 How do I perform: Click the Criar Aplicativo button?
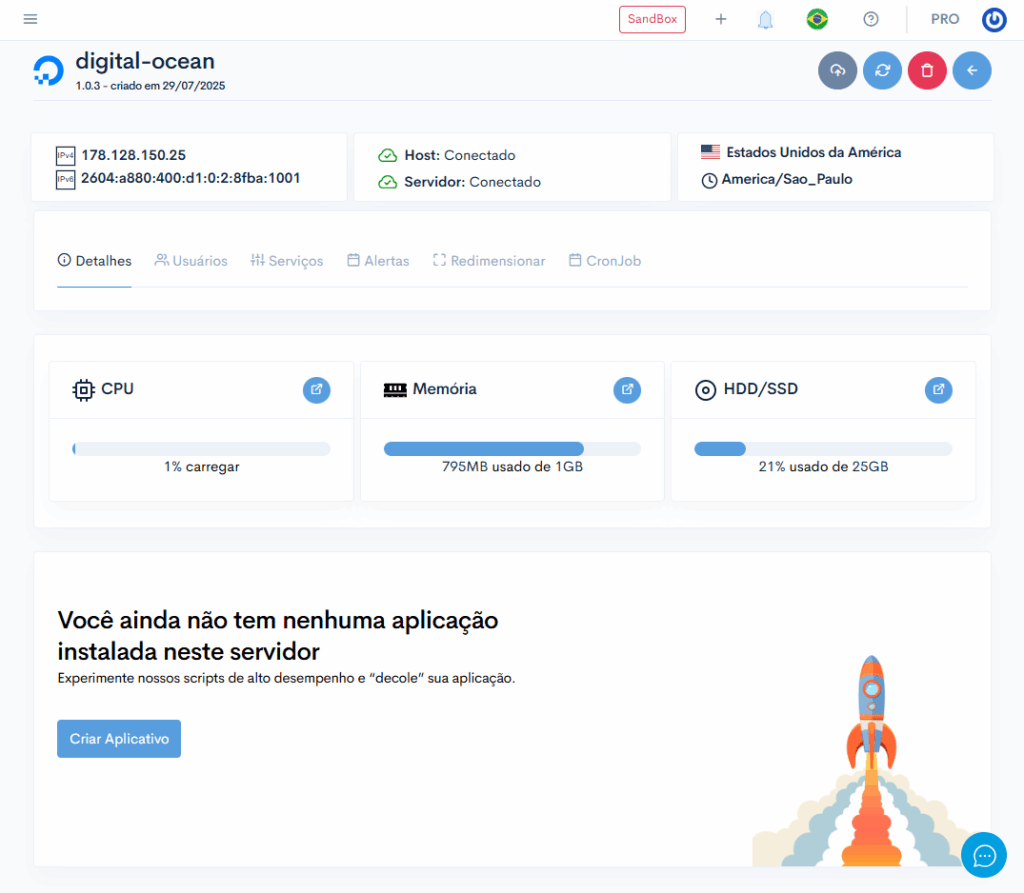point(119,739)
